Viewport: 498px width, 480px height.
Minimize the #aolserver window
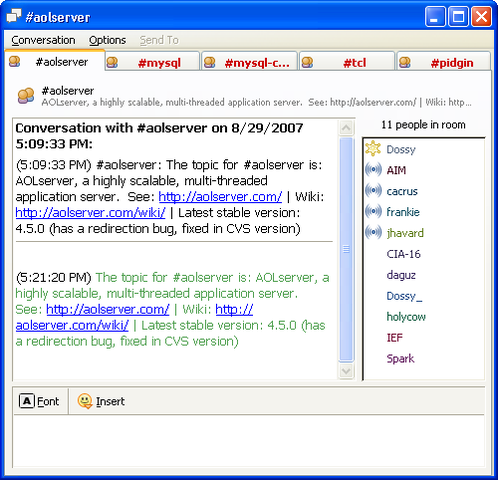coord(435,16)
